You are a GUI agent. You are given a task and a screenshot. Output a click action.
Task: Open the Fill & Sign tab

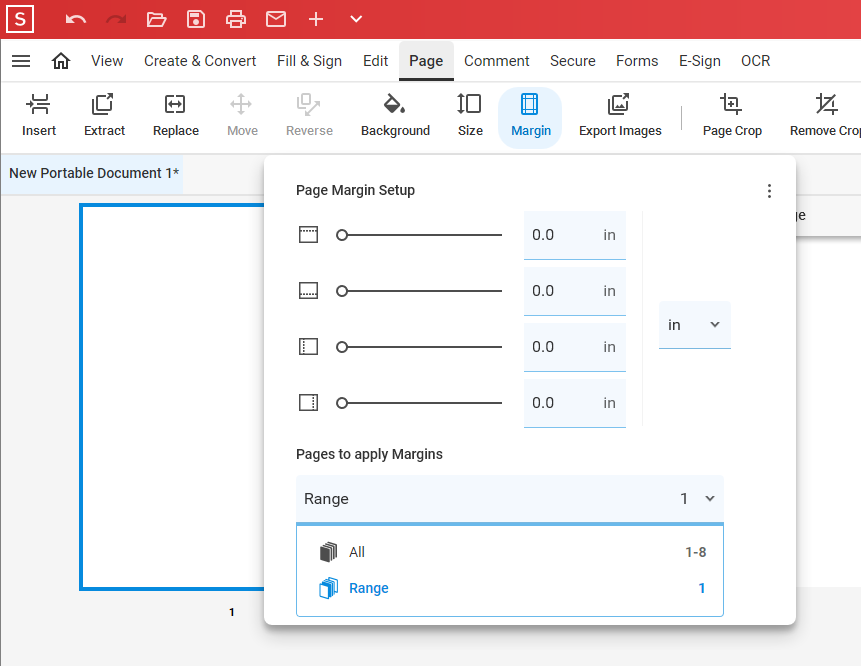(309, 61)
